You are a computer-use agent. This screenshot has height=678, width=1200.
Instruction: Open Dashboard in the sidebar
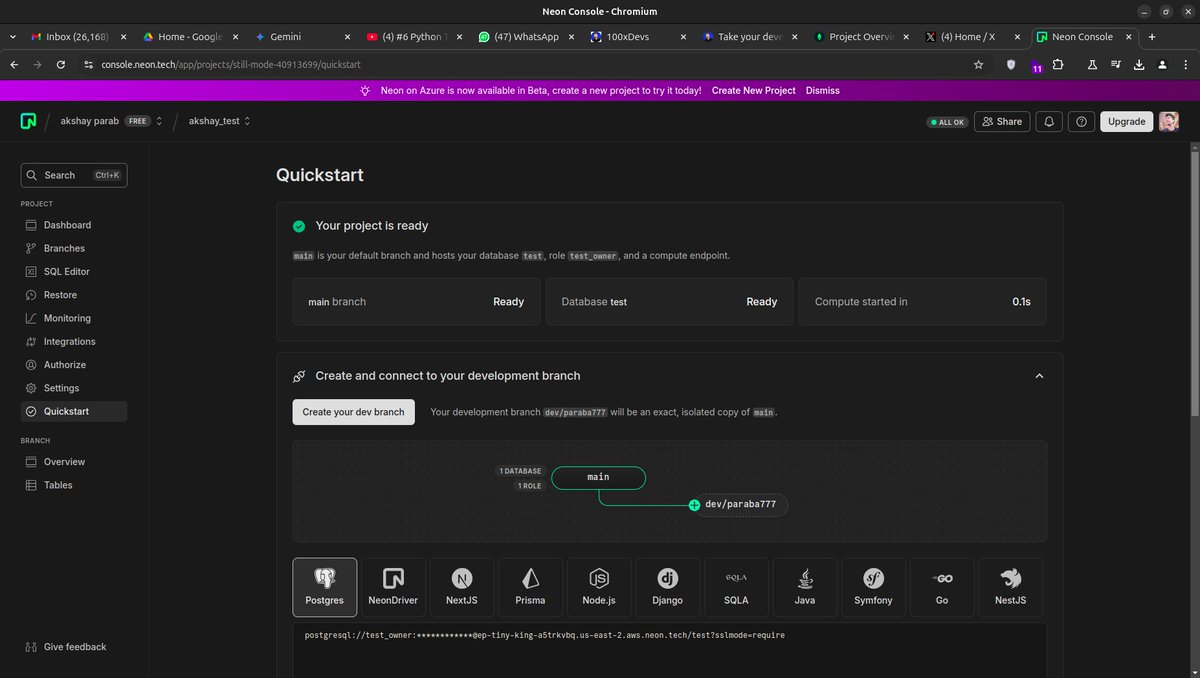point(74,225)
